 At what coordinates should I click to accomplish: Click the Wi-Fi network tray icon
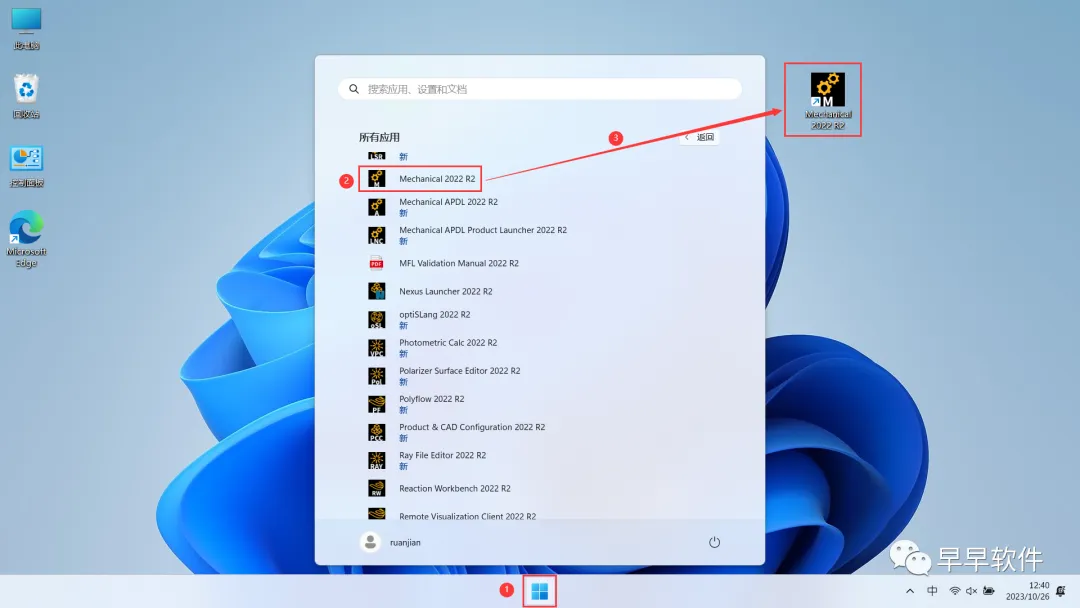(955, 591)
